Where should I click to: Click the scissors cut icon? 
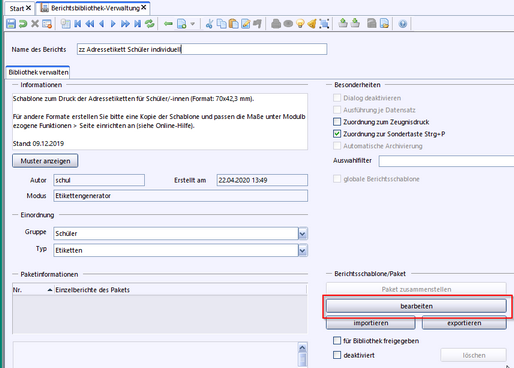[209, 24]
